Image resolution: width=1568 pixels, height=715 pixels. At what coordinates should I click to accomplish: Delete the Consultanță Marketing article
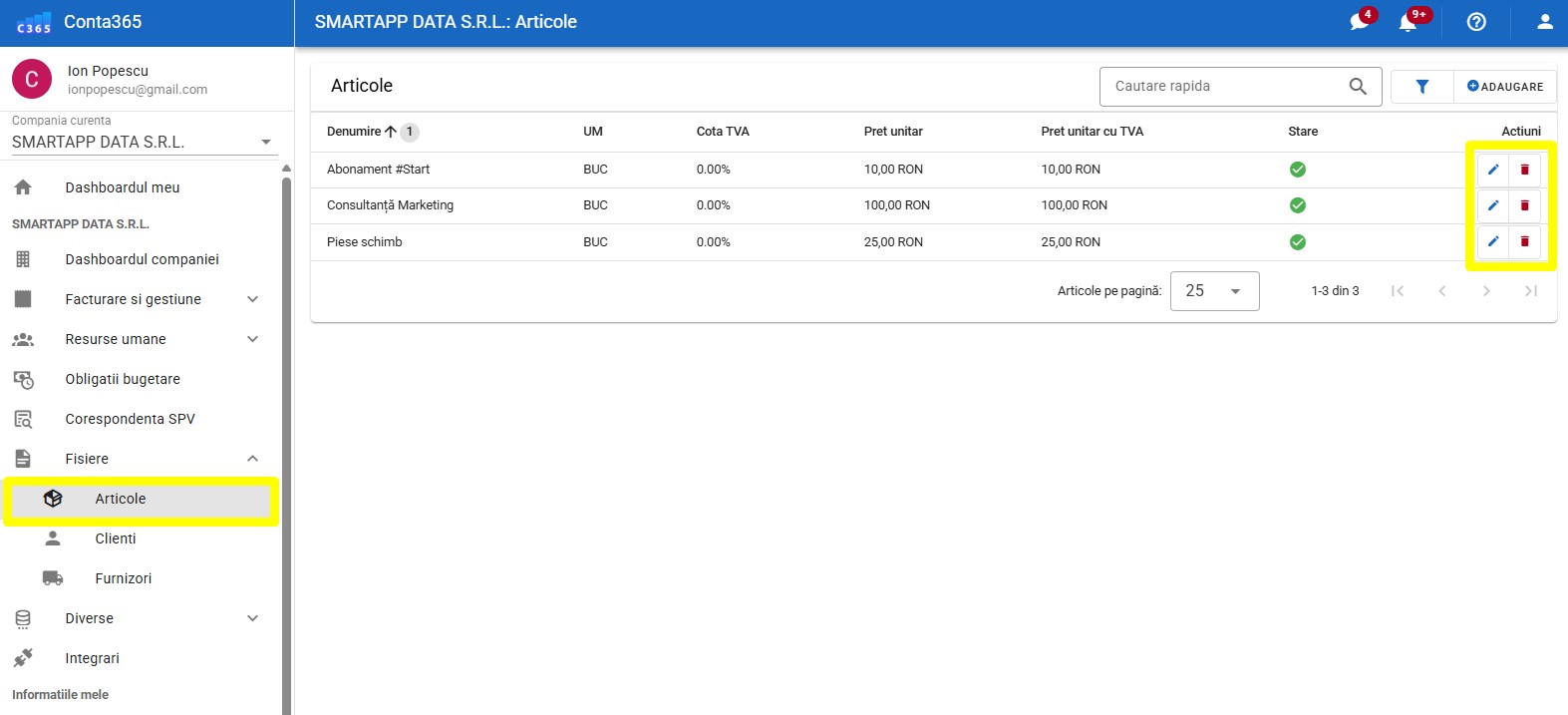click(1524, 205)
